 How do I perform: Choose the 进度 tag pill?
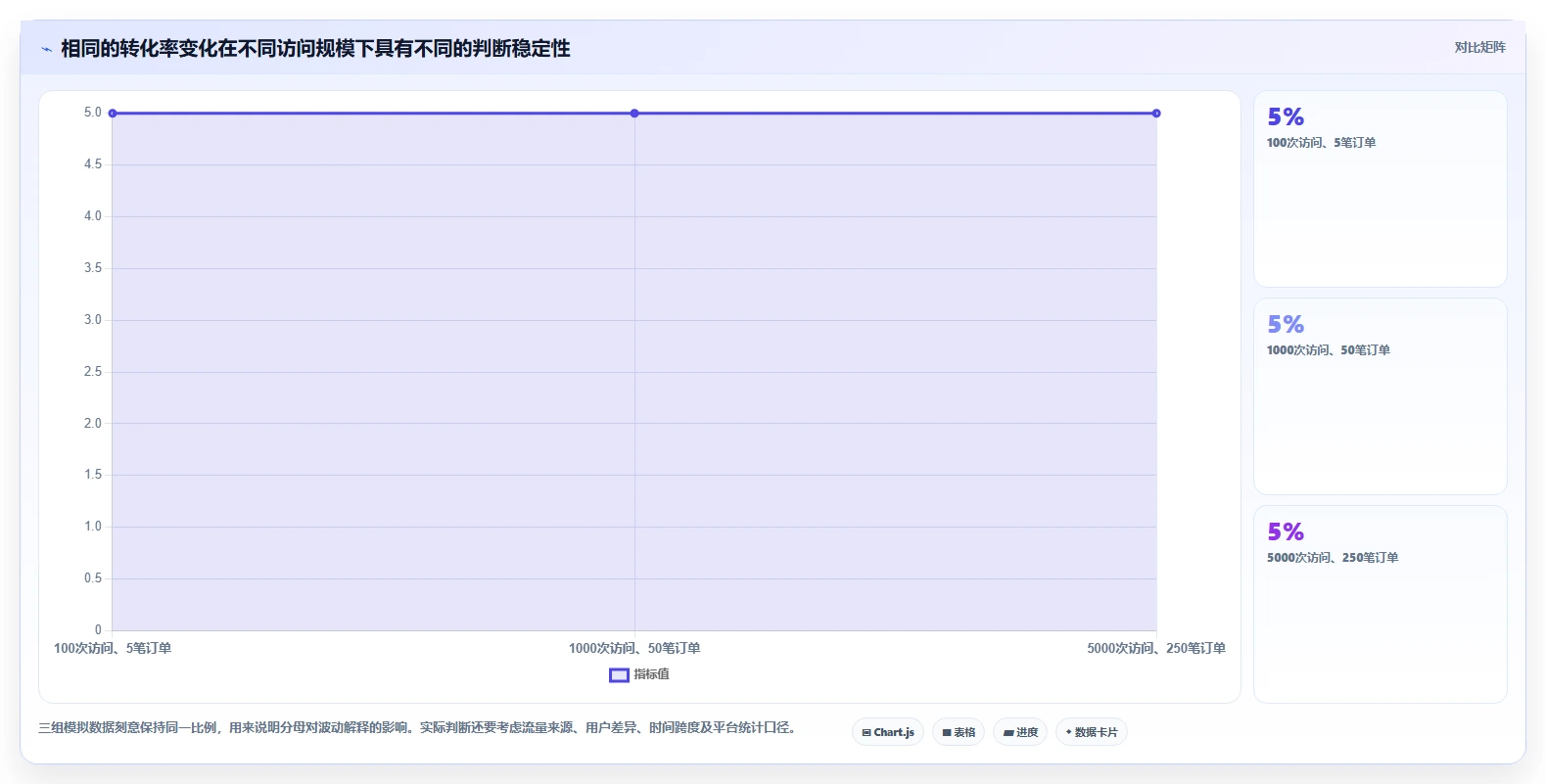pos(1020,732)
